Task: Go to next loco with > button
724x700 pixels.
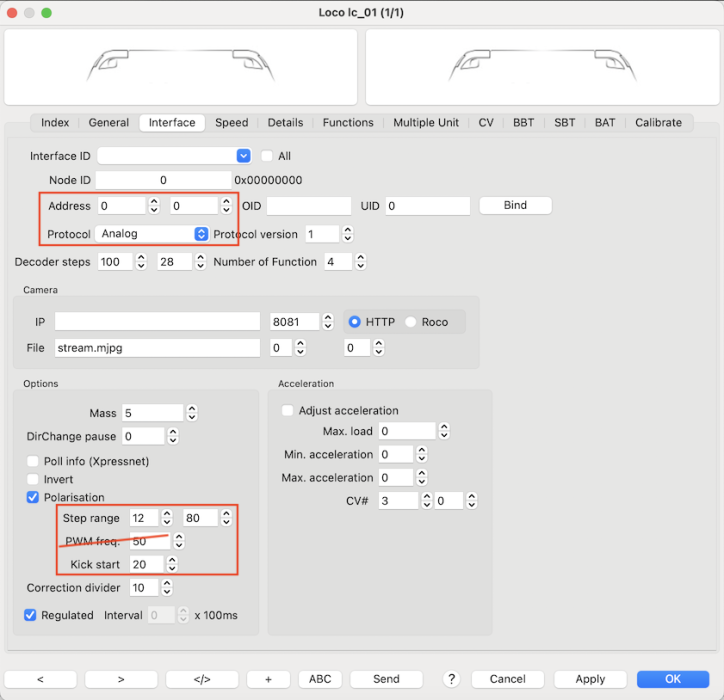Action: tap(121, 679)
